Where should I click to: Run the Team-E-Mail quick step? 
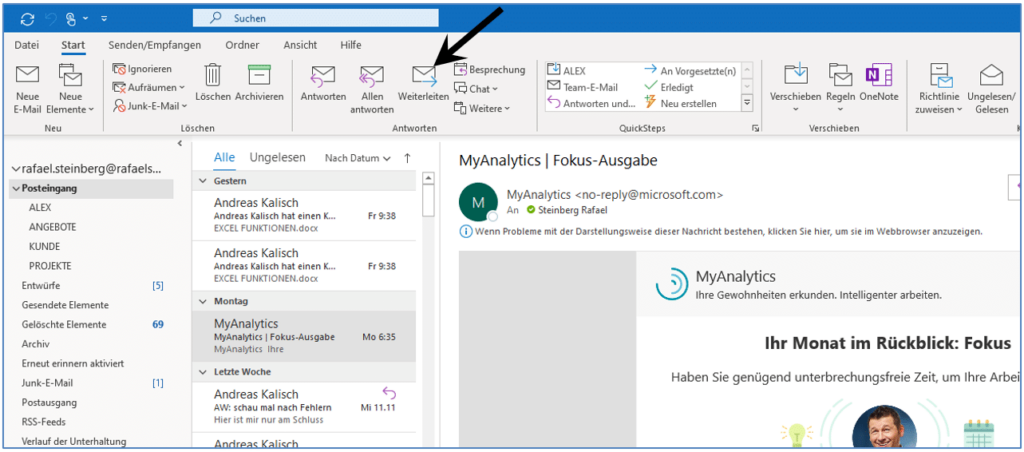(583, 87)
